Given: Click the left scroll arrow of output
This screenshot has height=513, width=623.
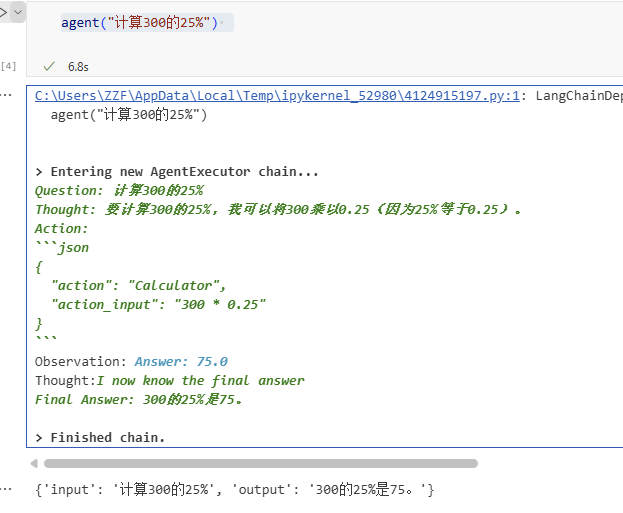Looking at the screenshot, I should (x=34, y=463).
